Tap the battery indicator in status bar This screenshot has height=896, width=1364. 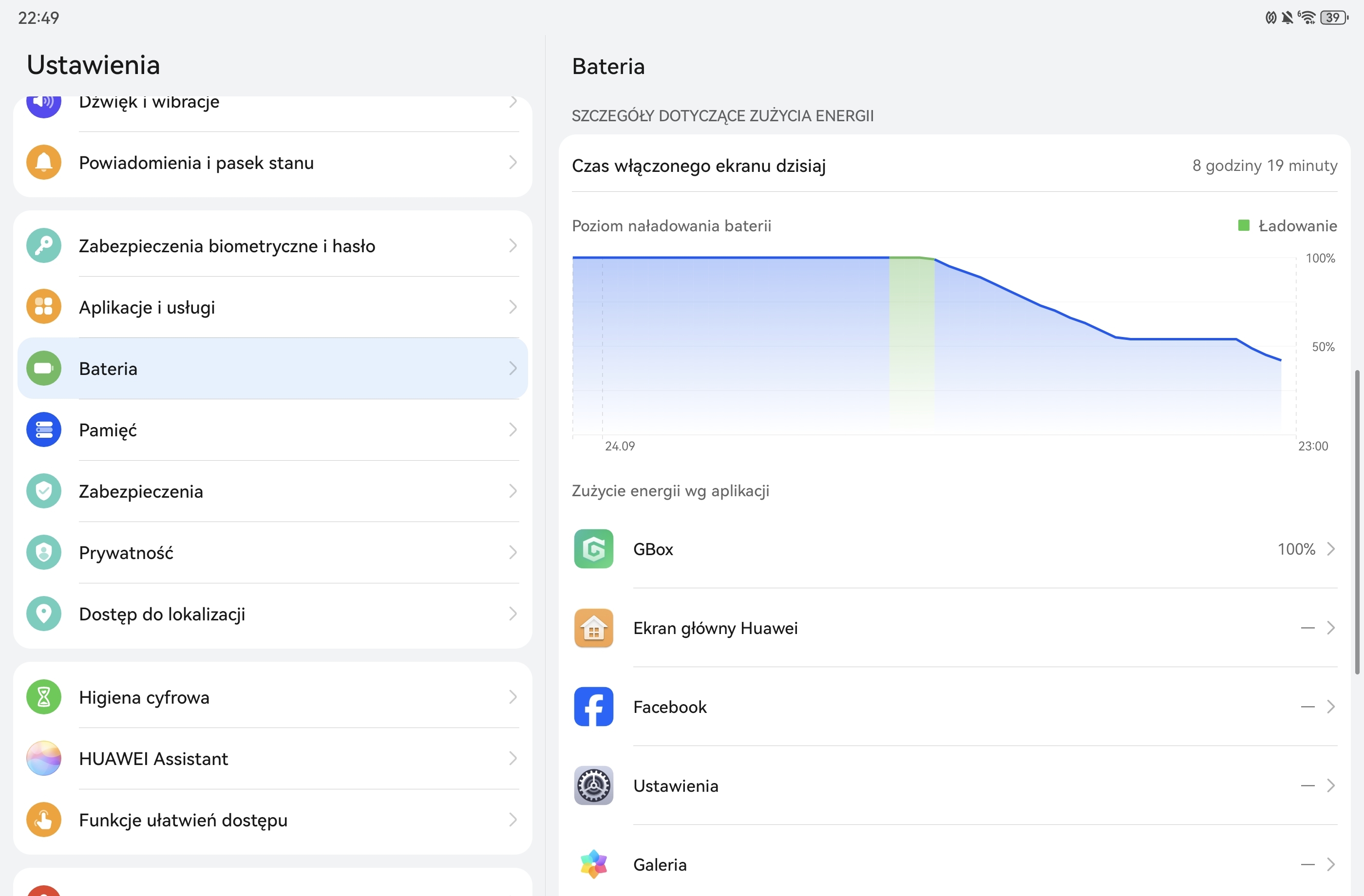pyautogui.click(x=1334, y=18)
